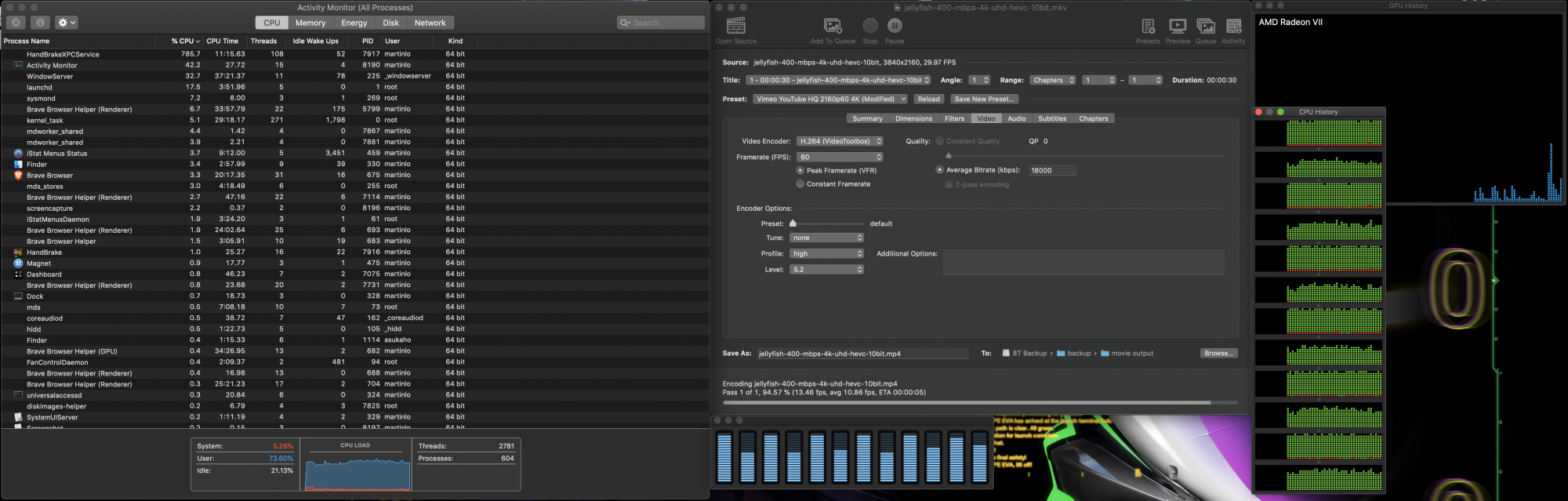
Task: Click the HandBrake process icon in list
Action: point(18,252)
